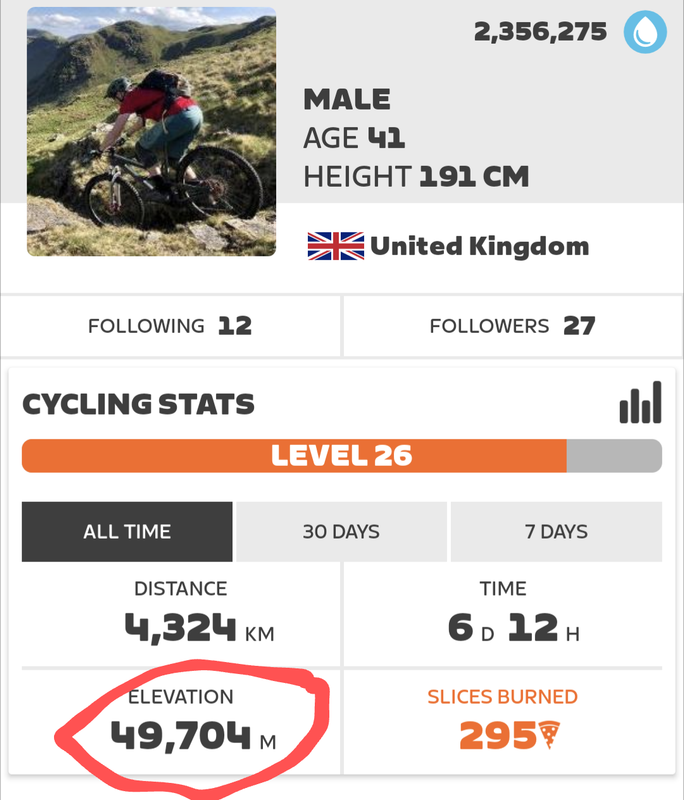Viewport: 684px width, 800px height.
Task: Switch to the 30 DAYS tab
Action: click(341, 532)
